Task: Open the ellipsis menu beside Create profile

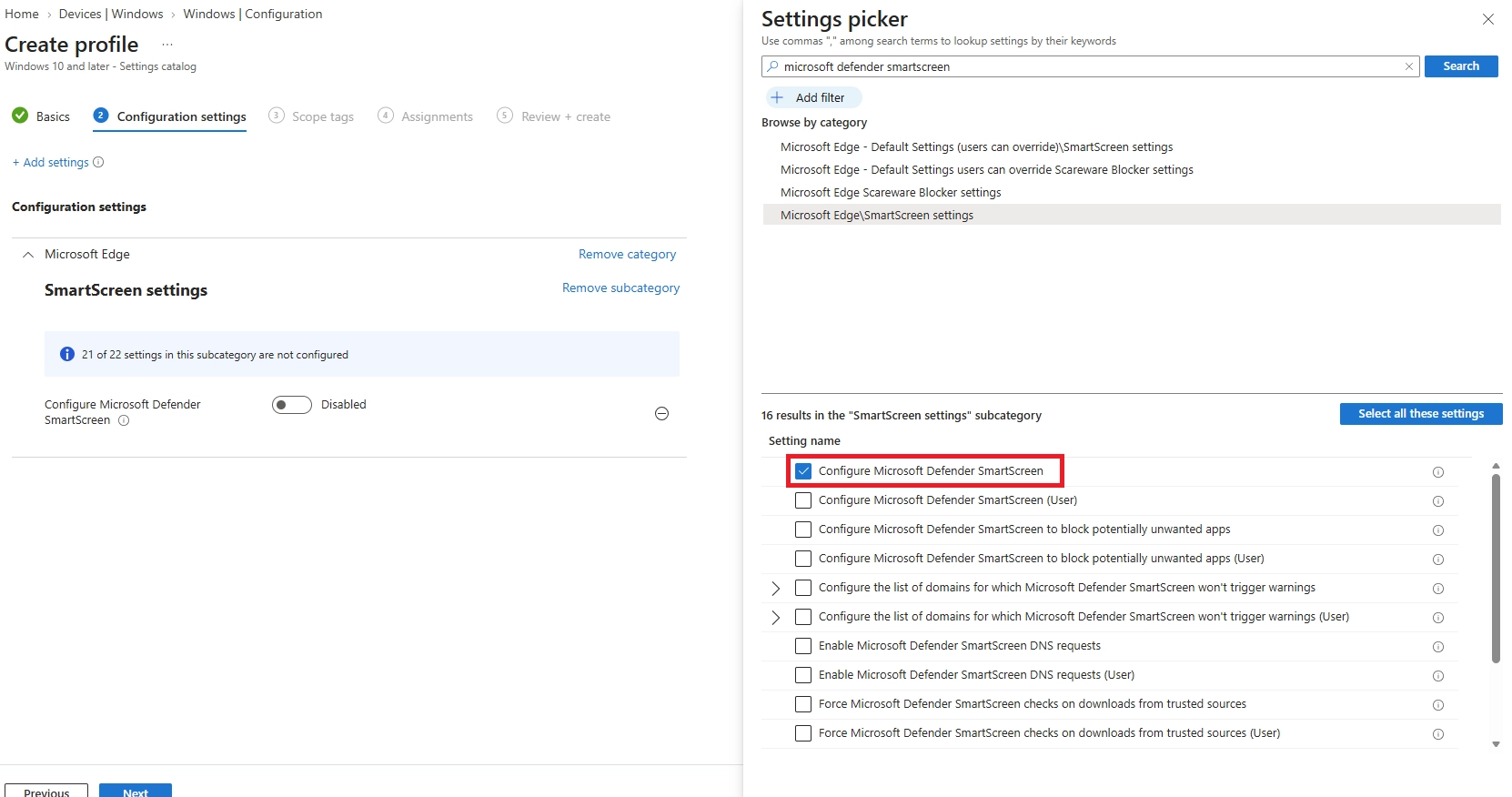Action: pos(167,45)
